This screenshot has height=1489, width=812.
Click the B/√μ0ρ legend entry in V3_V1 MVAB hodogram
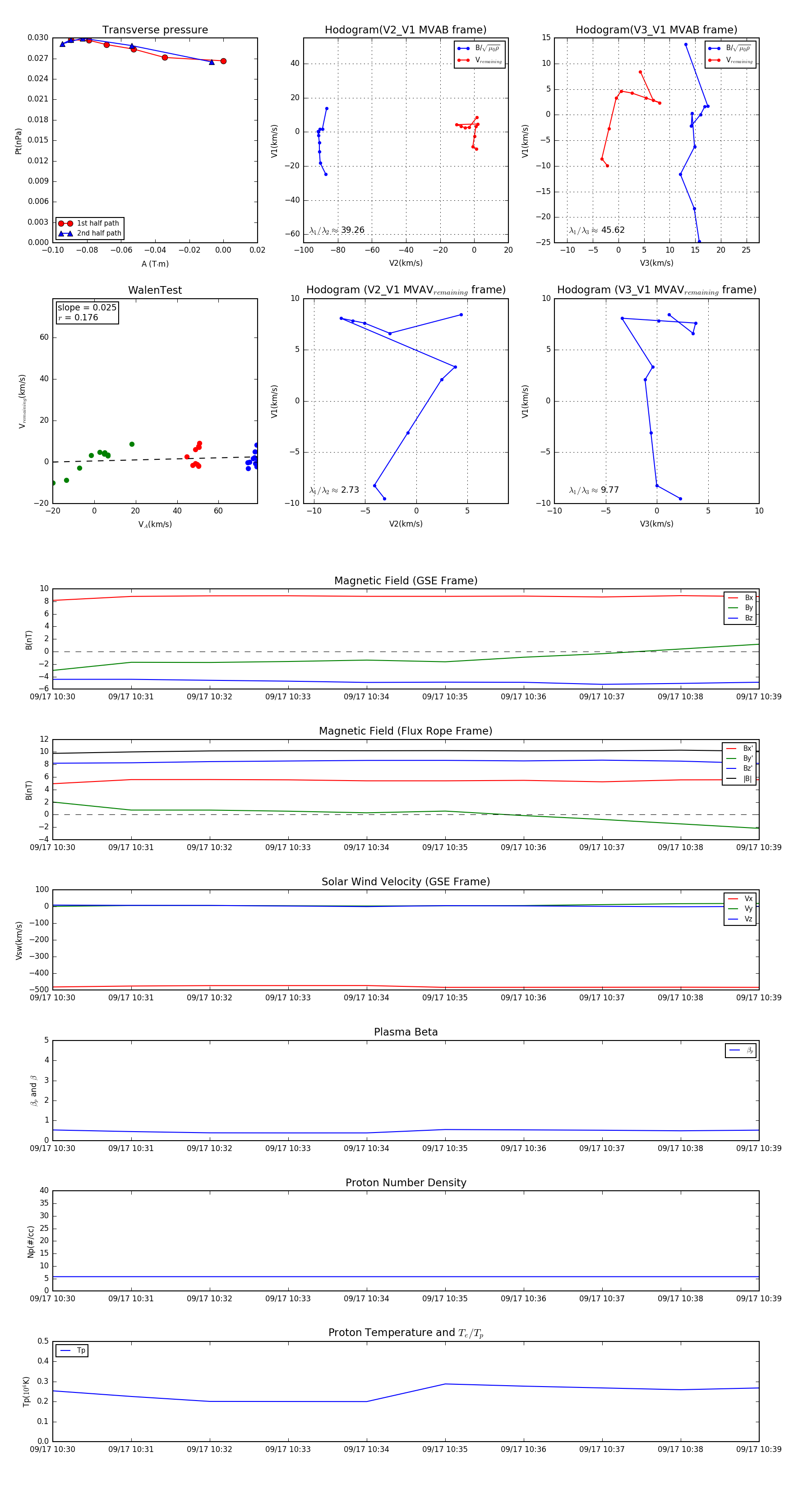pyautogui.click(x=730, y=49)
